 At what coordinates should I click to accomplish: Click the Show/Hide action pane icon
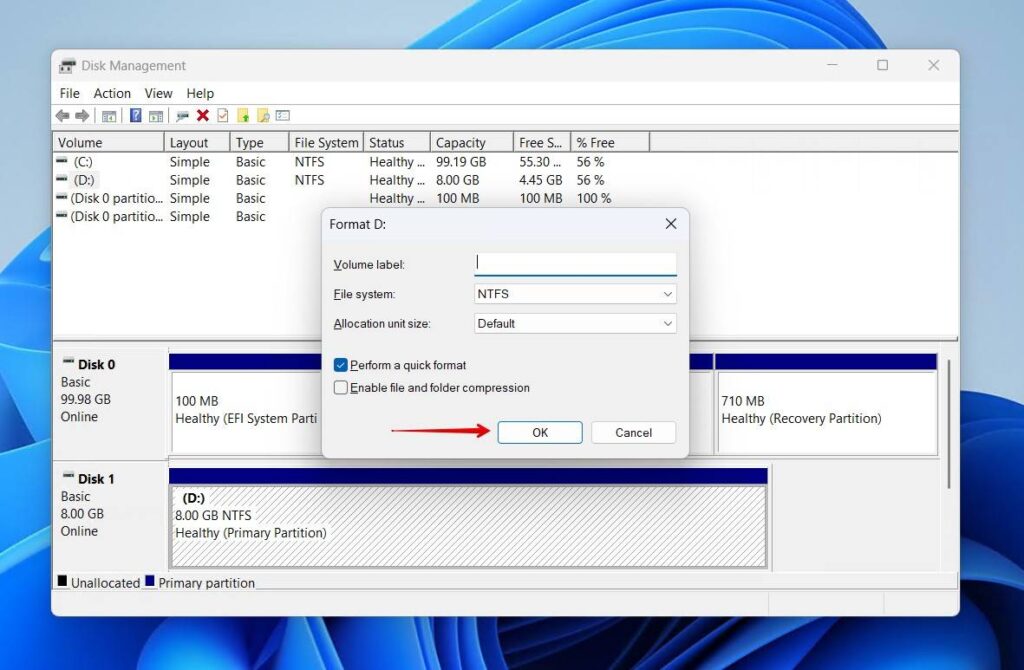pyautogui.click(x=156, y=115)
